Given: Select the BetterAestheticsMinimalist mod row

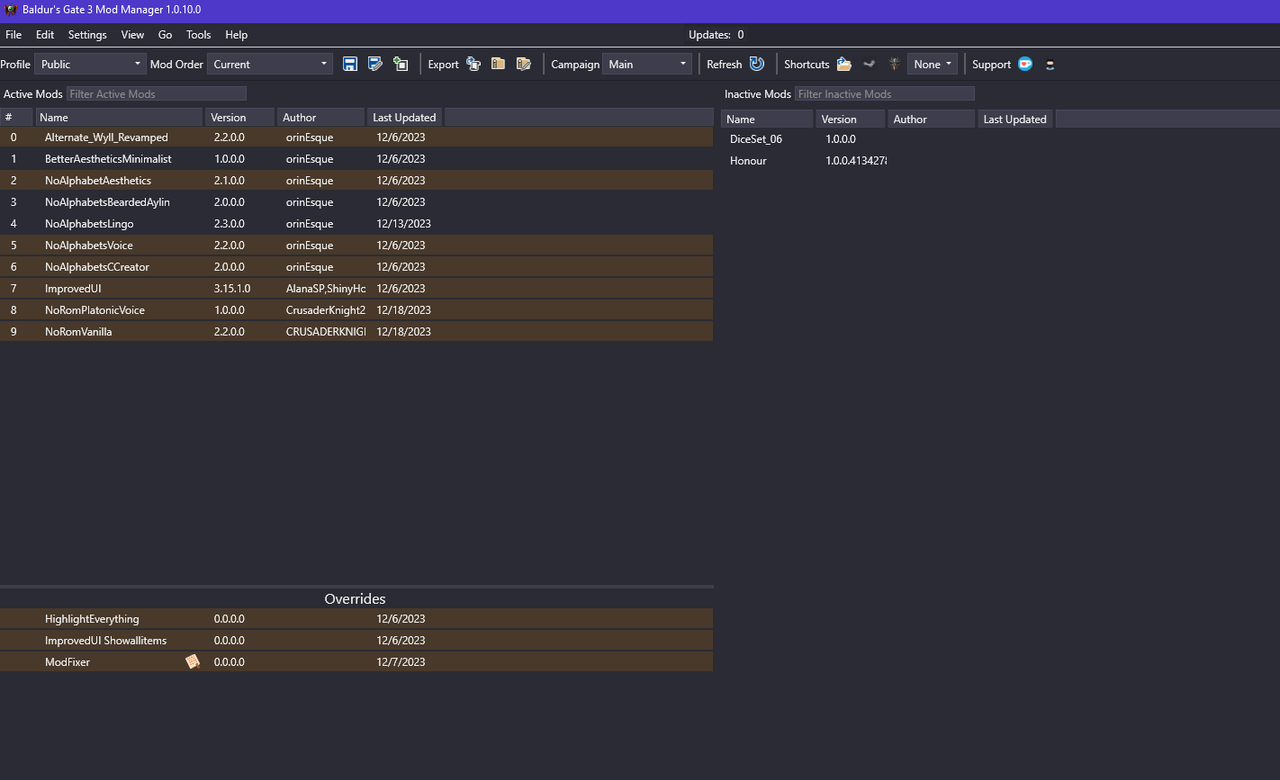Looking at the screenshot, I should [356, 159].
